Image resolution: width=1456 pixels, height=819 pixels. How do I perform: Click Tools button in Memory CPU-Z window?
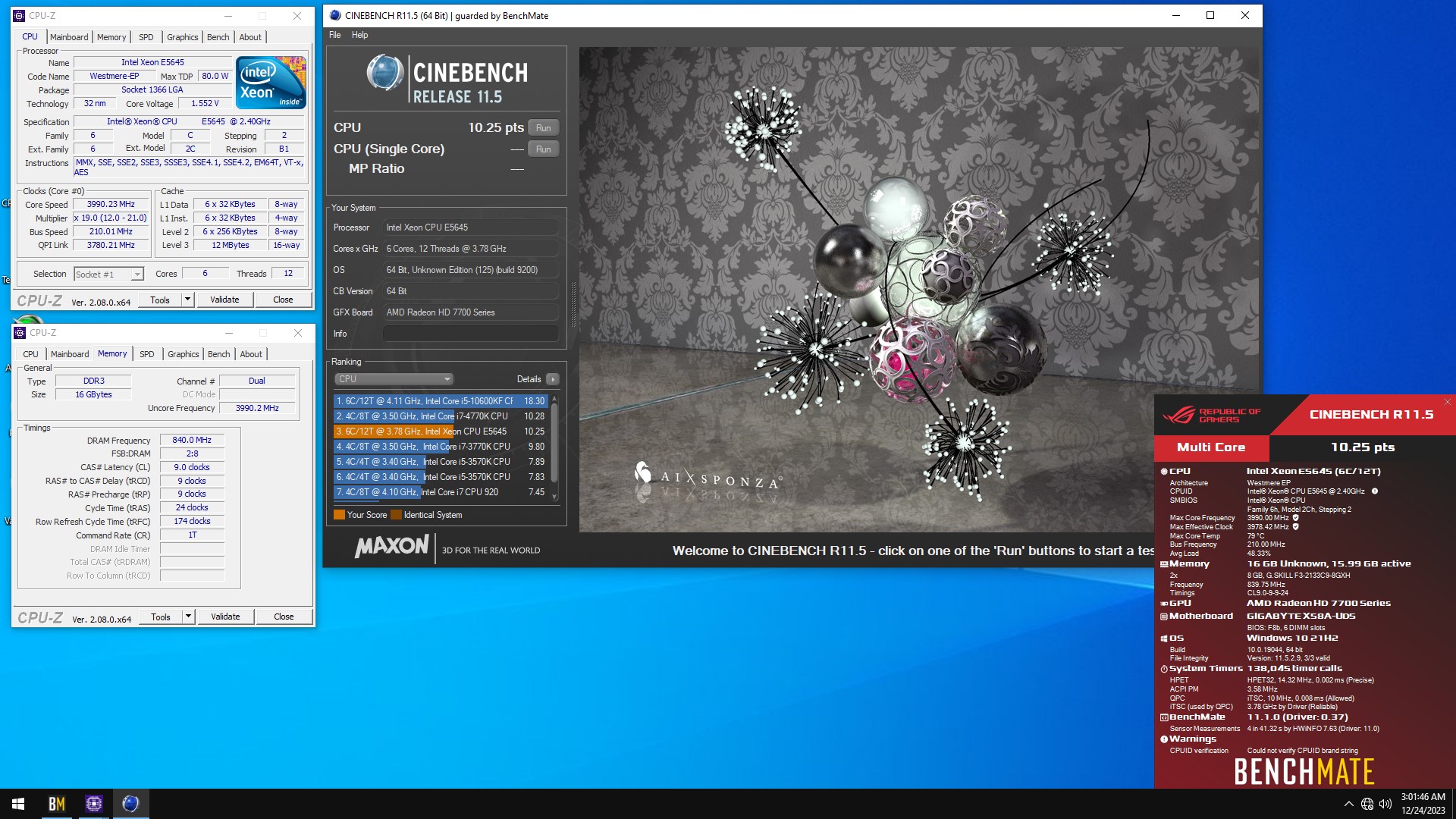161,617
